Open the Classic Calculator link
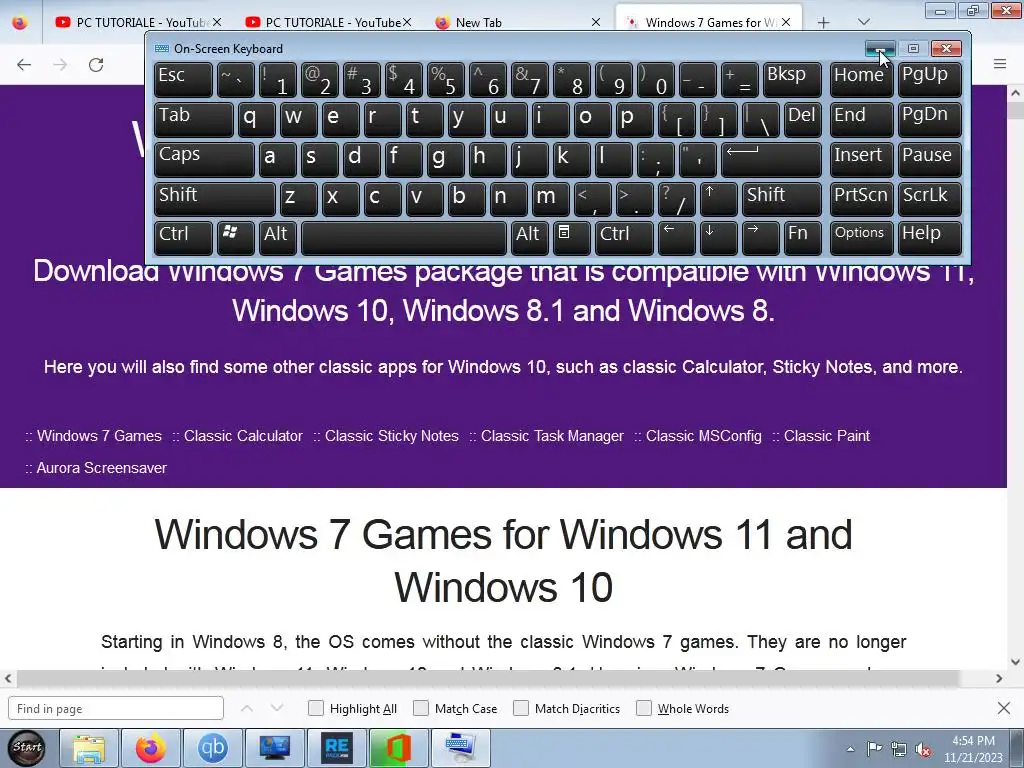This screenshot has height=768, width=1024. 243,436
